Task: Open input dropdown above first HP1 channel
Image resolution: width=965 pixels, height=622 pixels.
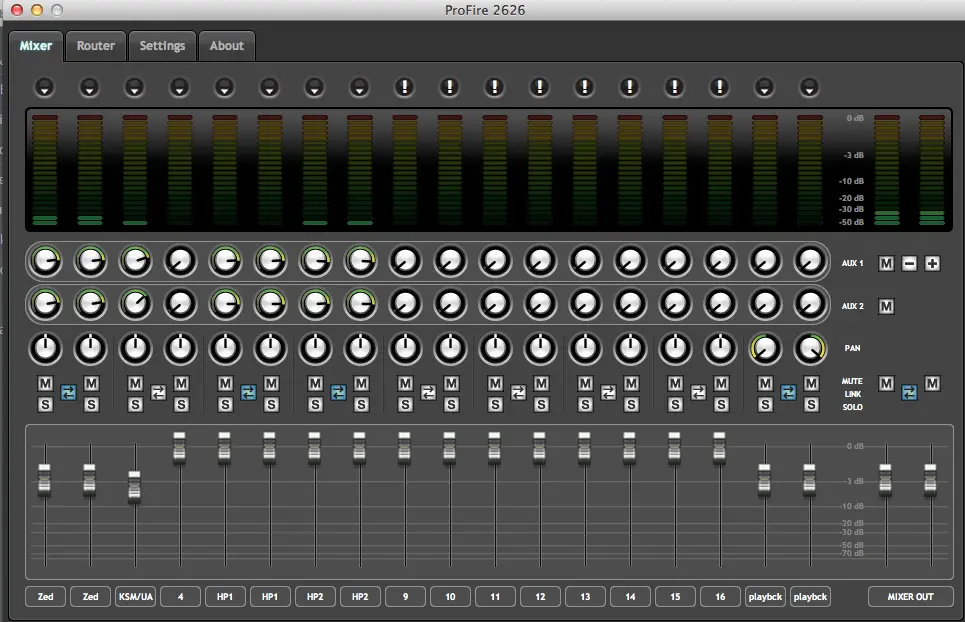Action: click(224, 87)
